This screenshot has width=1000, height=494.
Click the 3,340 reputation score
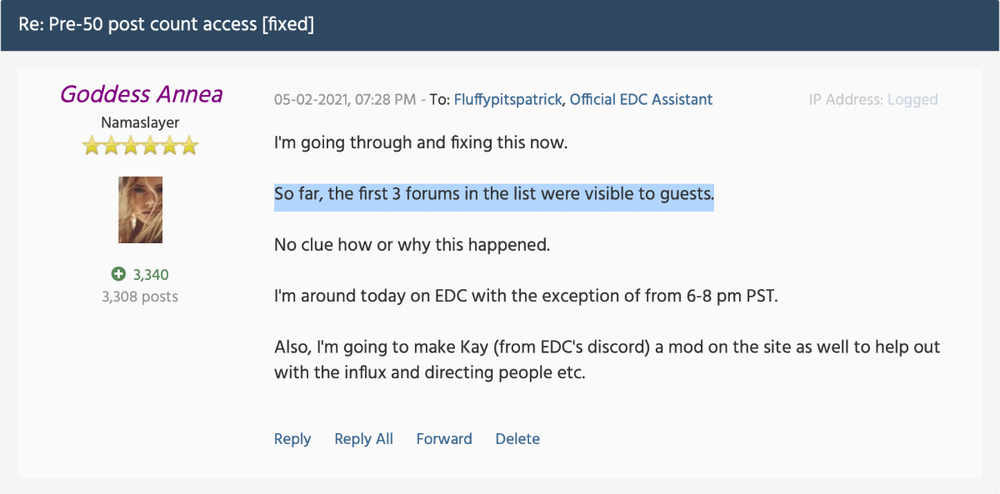tap(151, 275)
